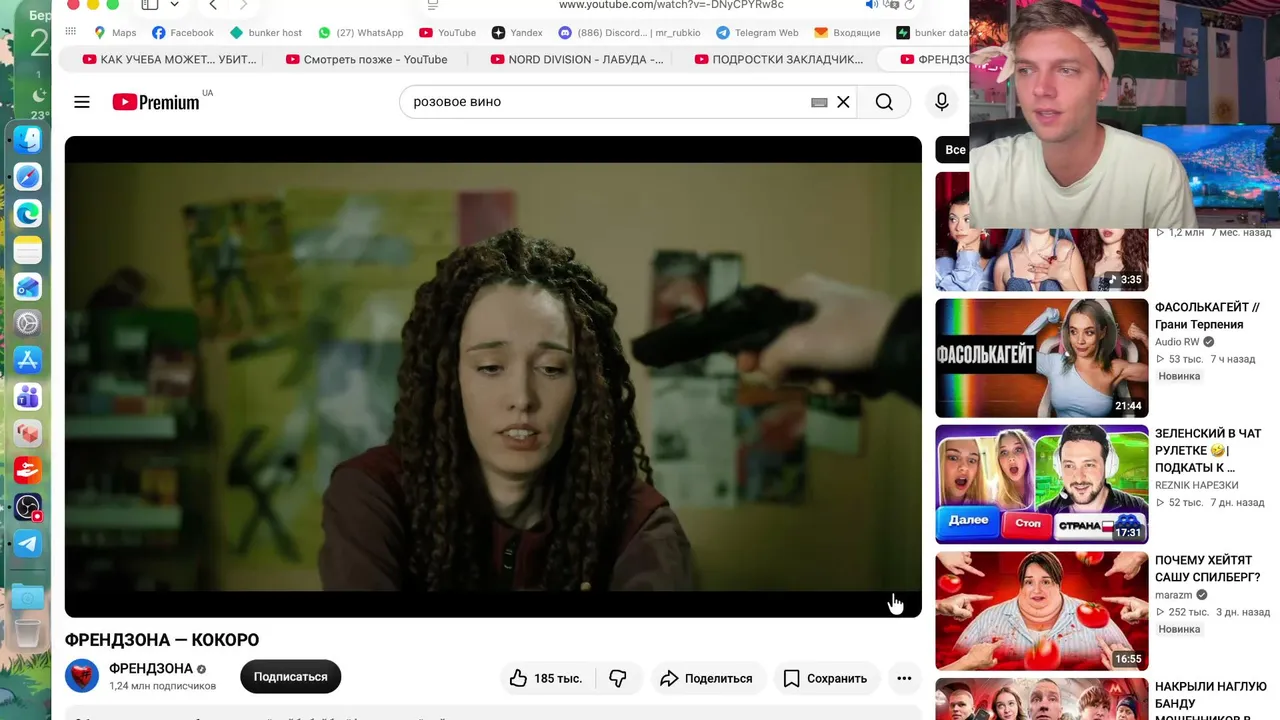Open the bunker host bookmark
The width and height of the screenshot is (1280, 720).
click(266, 32)
